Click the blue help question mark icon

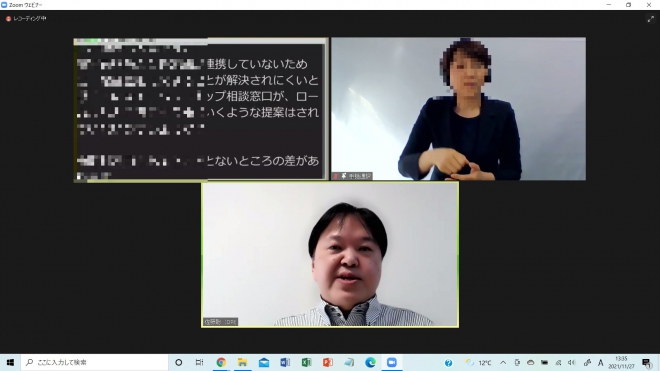448,363
